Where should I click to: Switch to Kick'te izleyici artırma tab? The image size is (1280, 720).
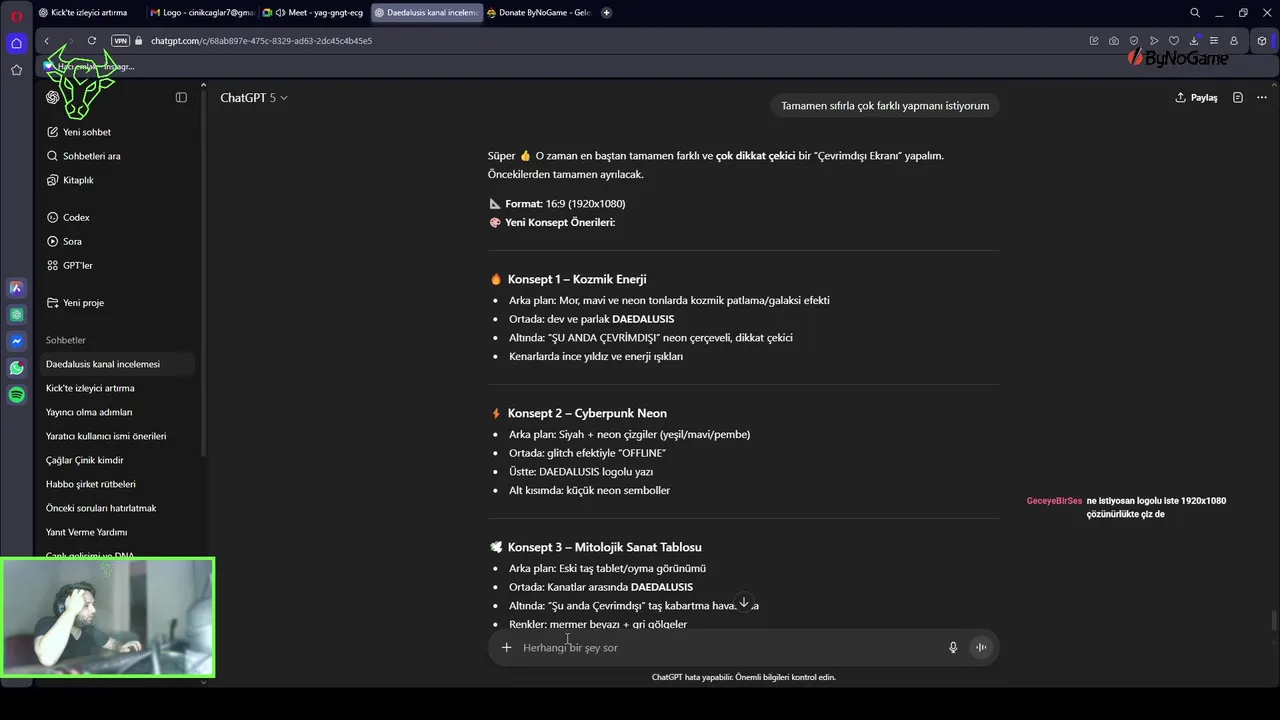[x=88, y=13]
